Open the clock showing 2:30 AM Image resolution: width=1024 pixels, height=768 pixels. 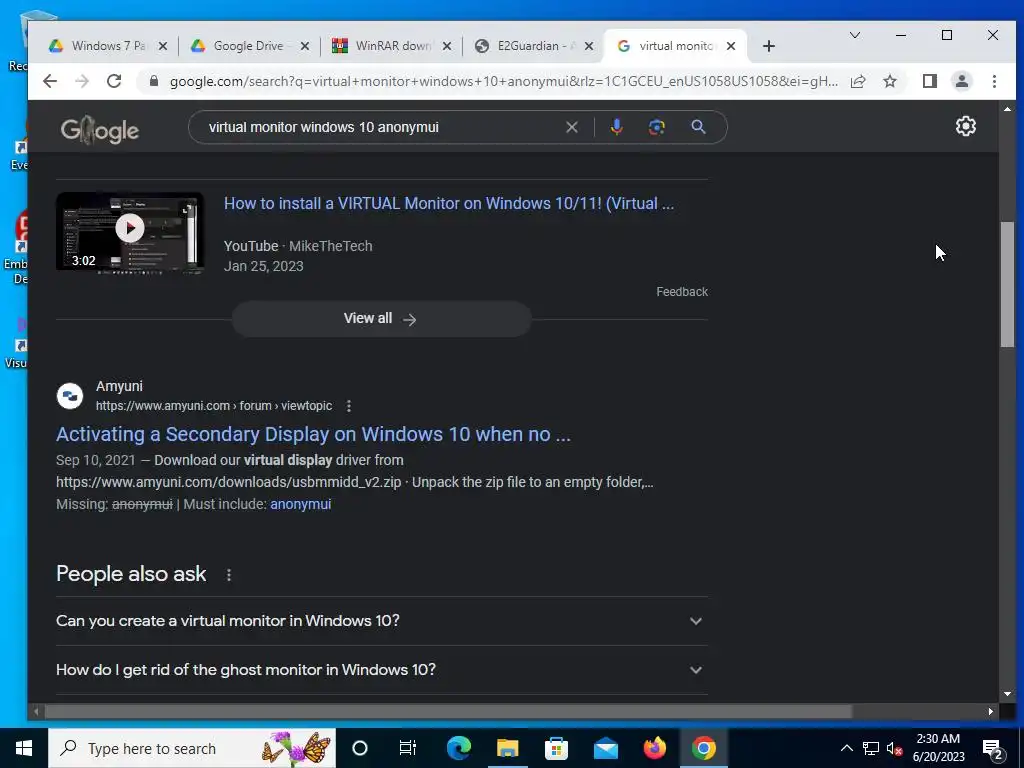pos(938,748)
